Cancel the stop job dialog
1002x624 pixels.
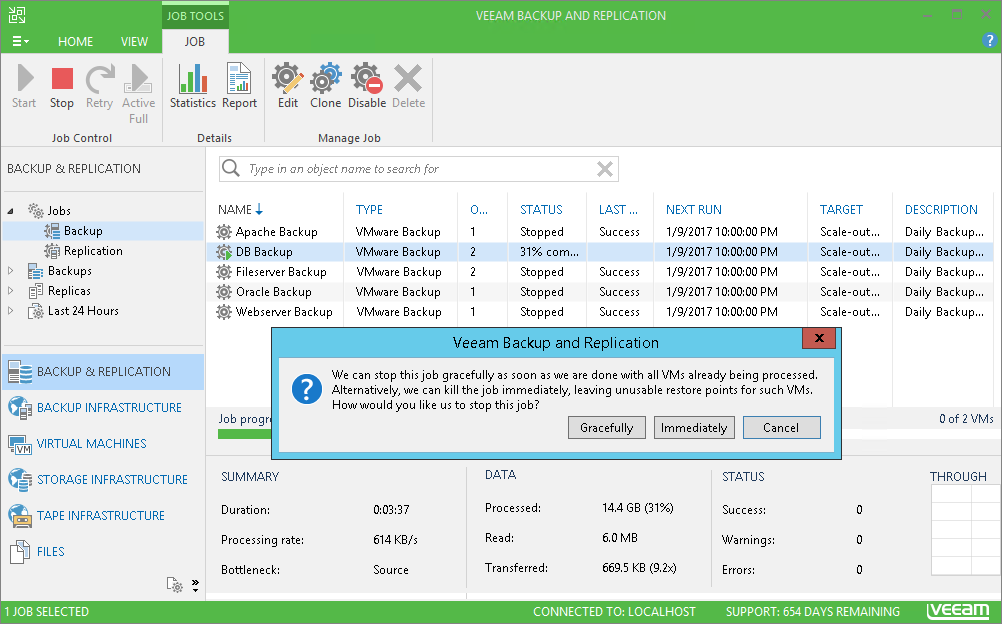coord(782,428)
